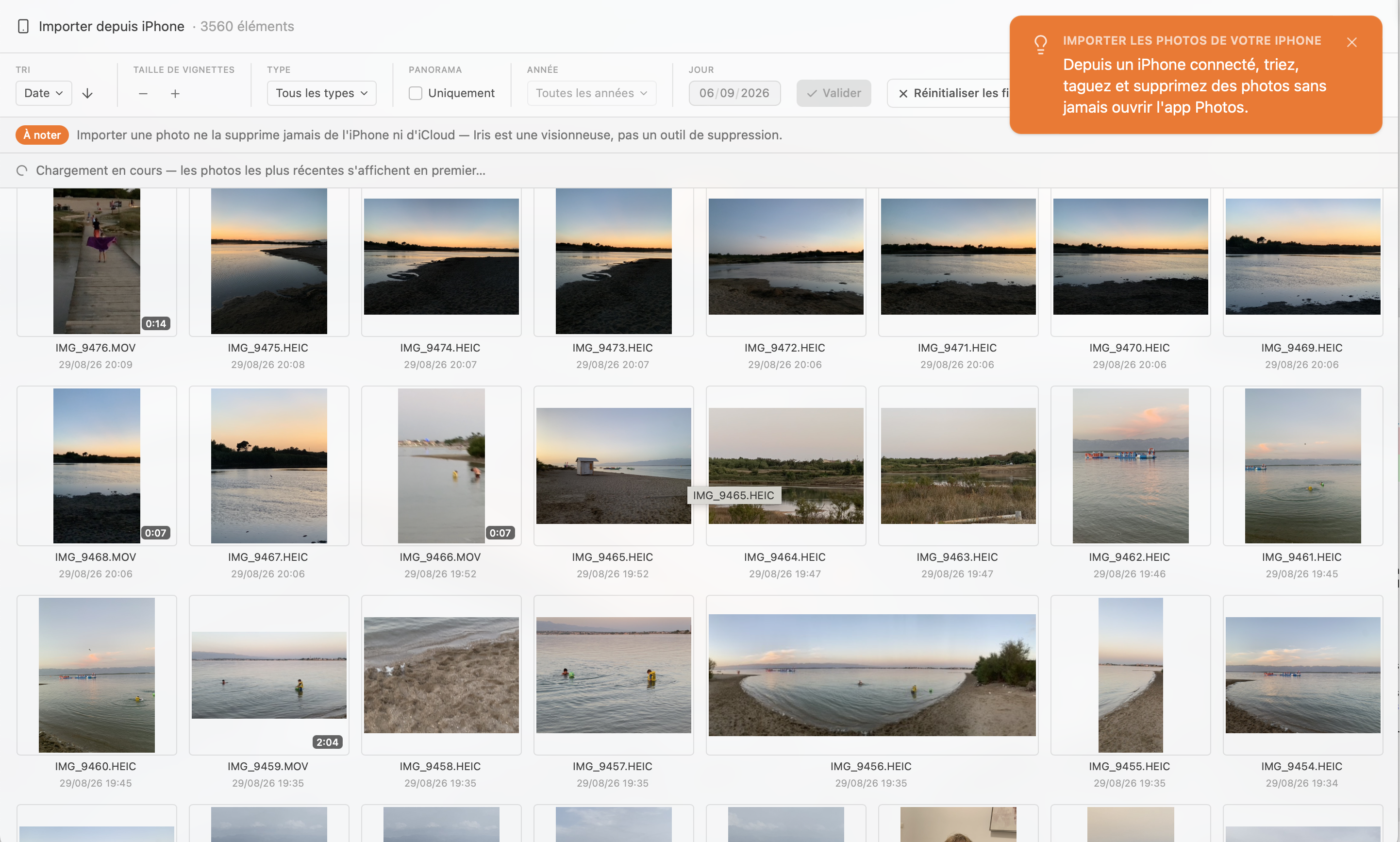
Task: Click the file name IMG_9461.HEIC
Action: [x=1302, y=557]
